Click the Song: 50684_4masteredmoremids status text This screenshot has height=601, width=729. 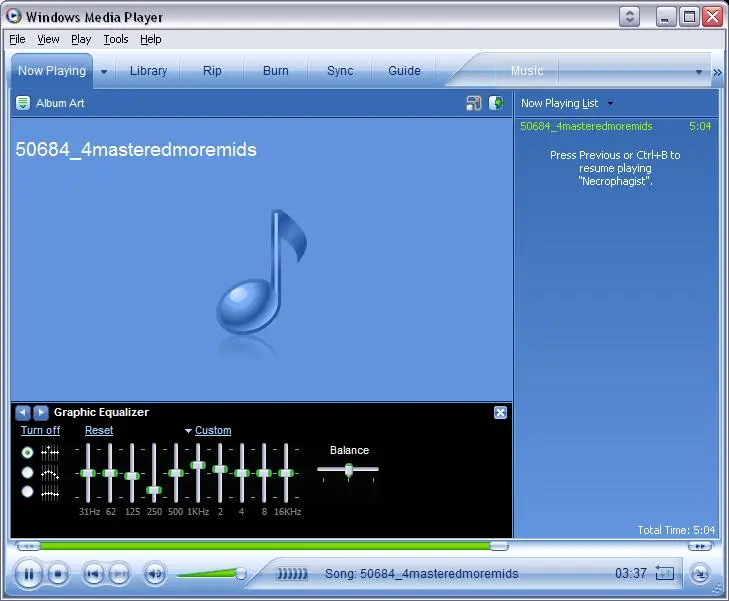click(421, 574)
